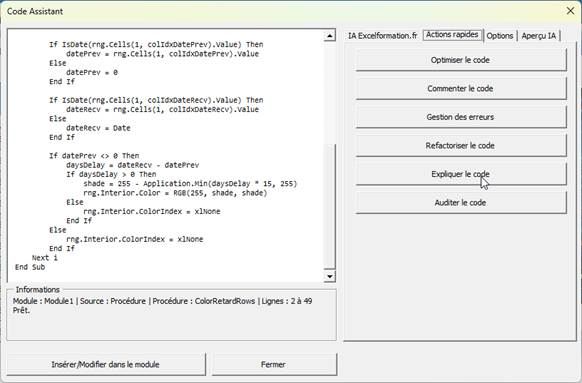
Task: Click 'dateRecv = rng.Cells(1, colIdxDateRecv).Value' line
Action: (162, 109)
